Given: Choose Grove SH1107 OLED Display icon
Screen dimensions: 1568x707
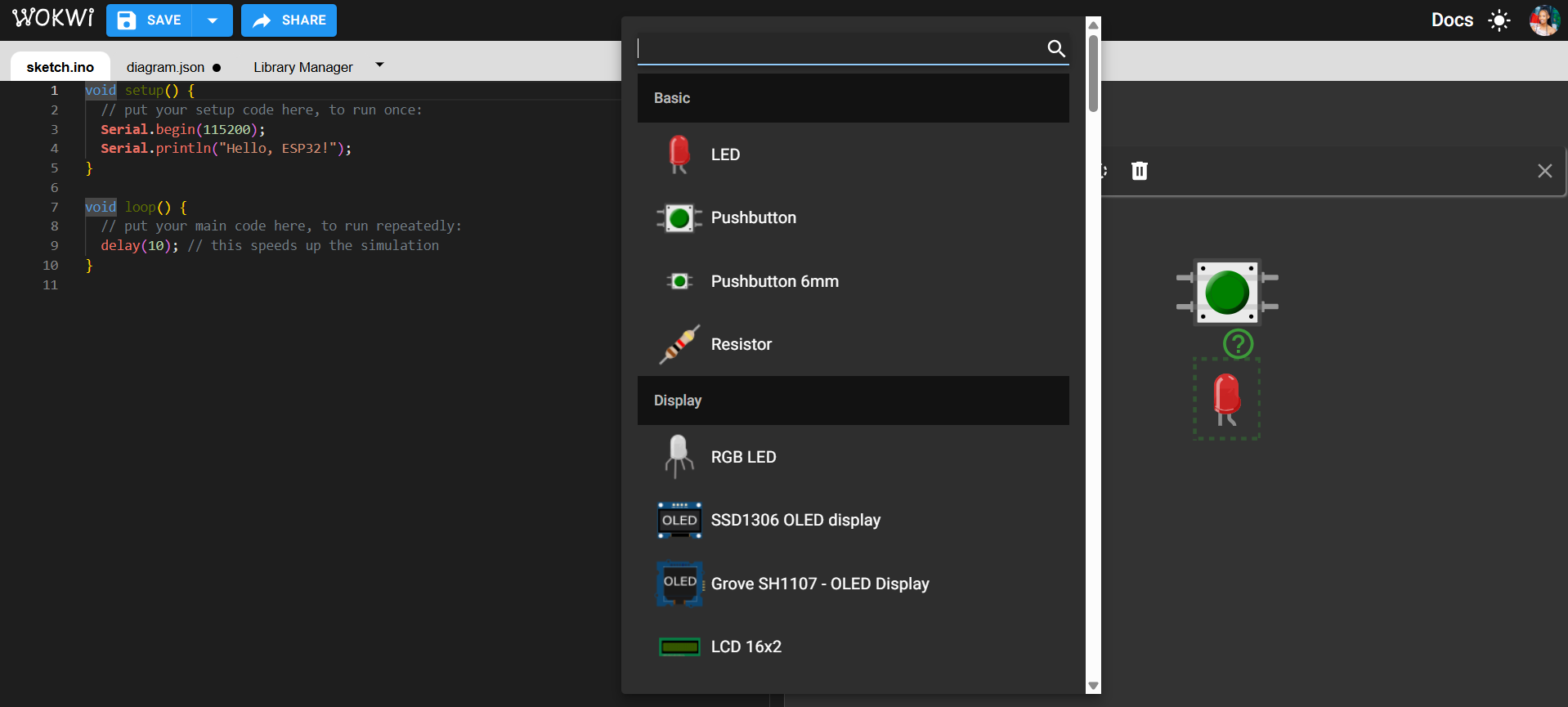Looking at the screenshot, I should [x=680, y=584].
